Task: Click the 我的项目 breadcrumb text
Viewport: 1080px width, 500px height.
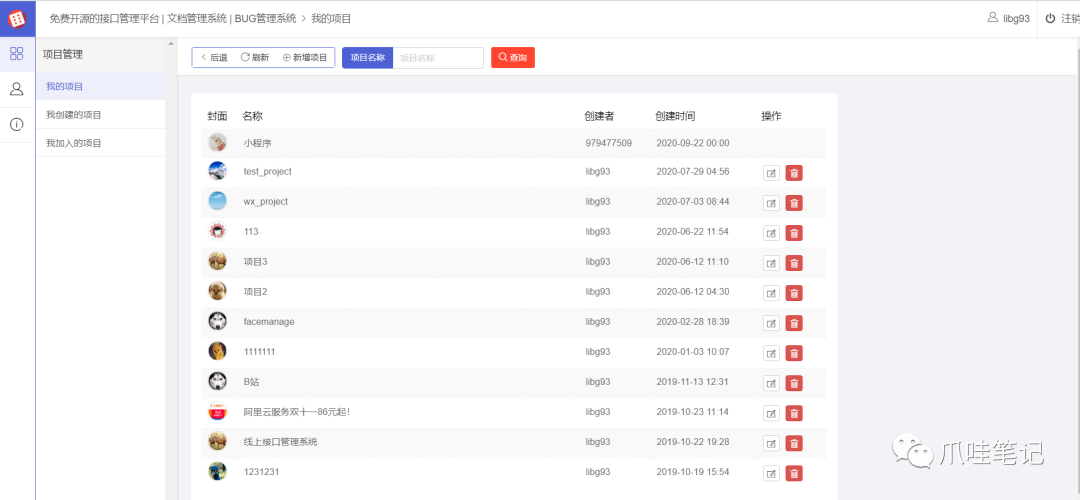Action: pyautogui.click(x=331, y=19)
